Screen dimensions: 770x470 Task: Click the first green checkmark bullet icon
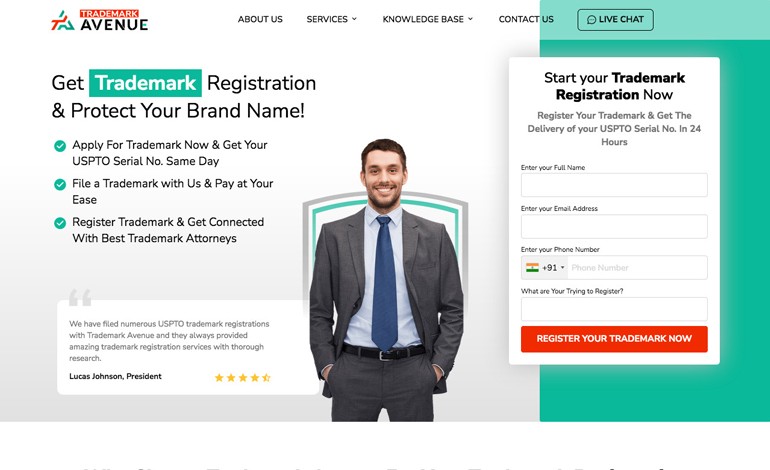60,146
